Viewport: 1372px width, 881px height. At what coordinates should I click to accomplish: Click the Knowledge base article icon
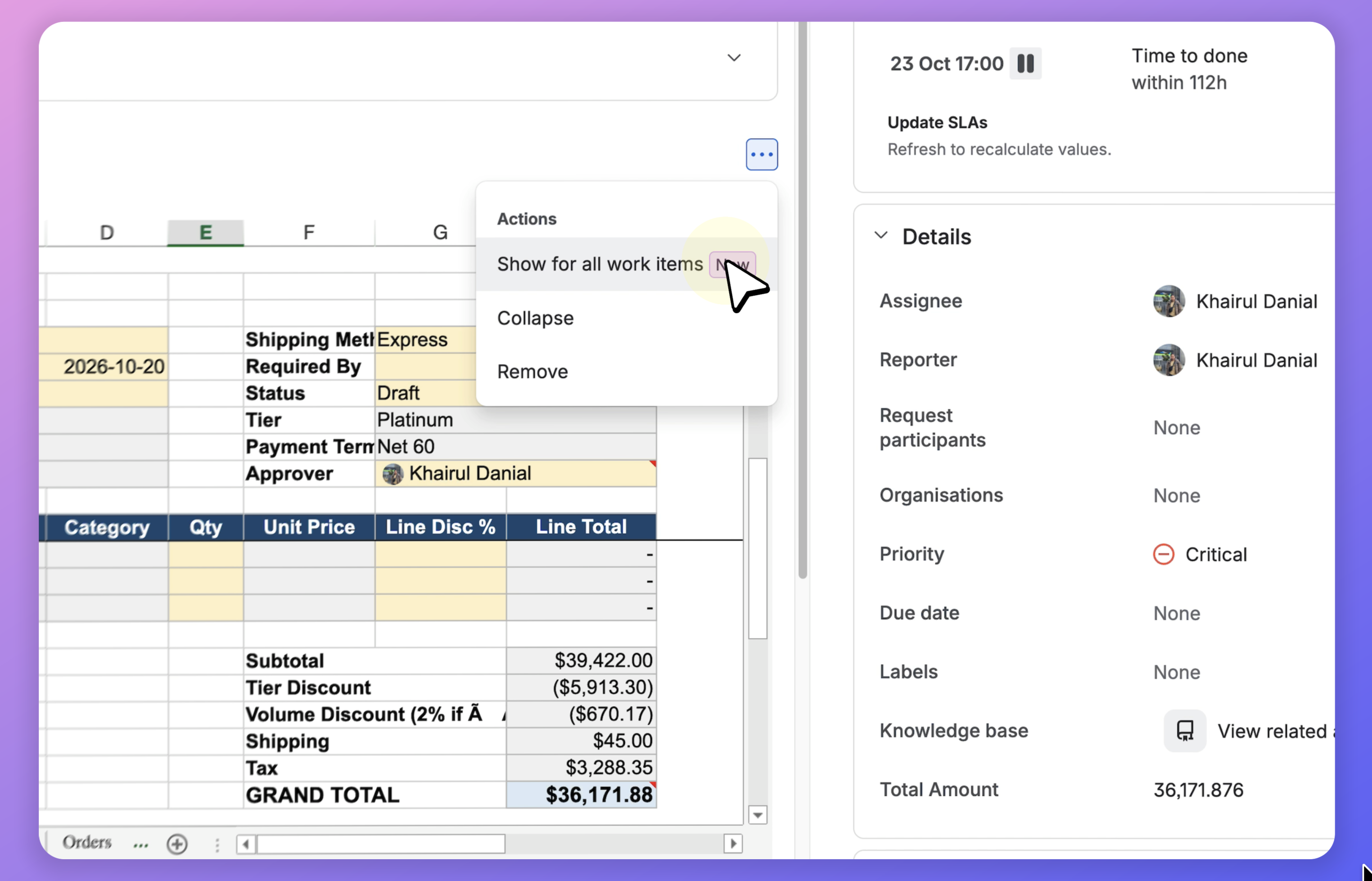coord(1185,730)
